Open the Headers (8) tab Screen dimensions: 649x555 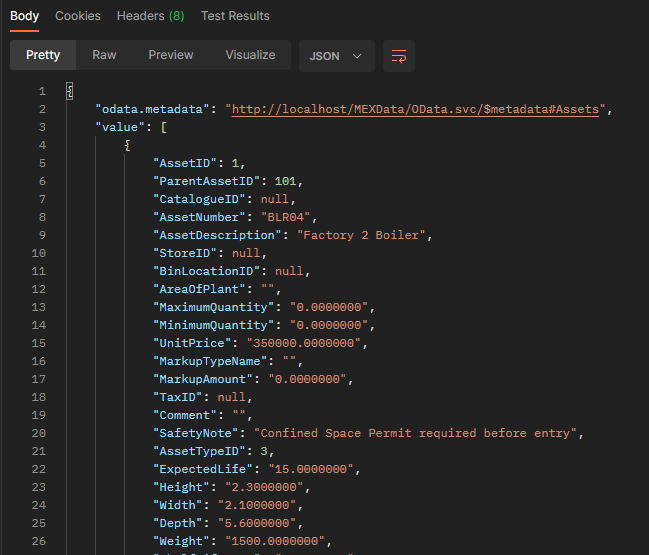pyautogui.click(x=151, y=16)
